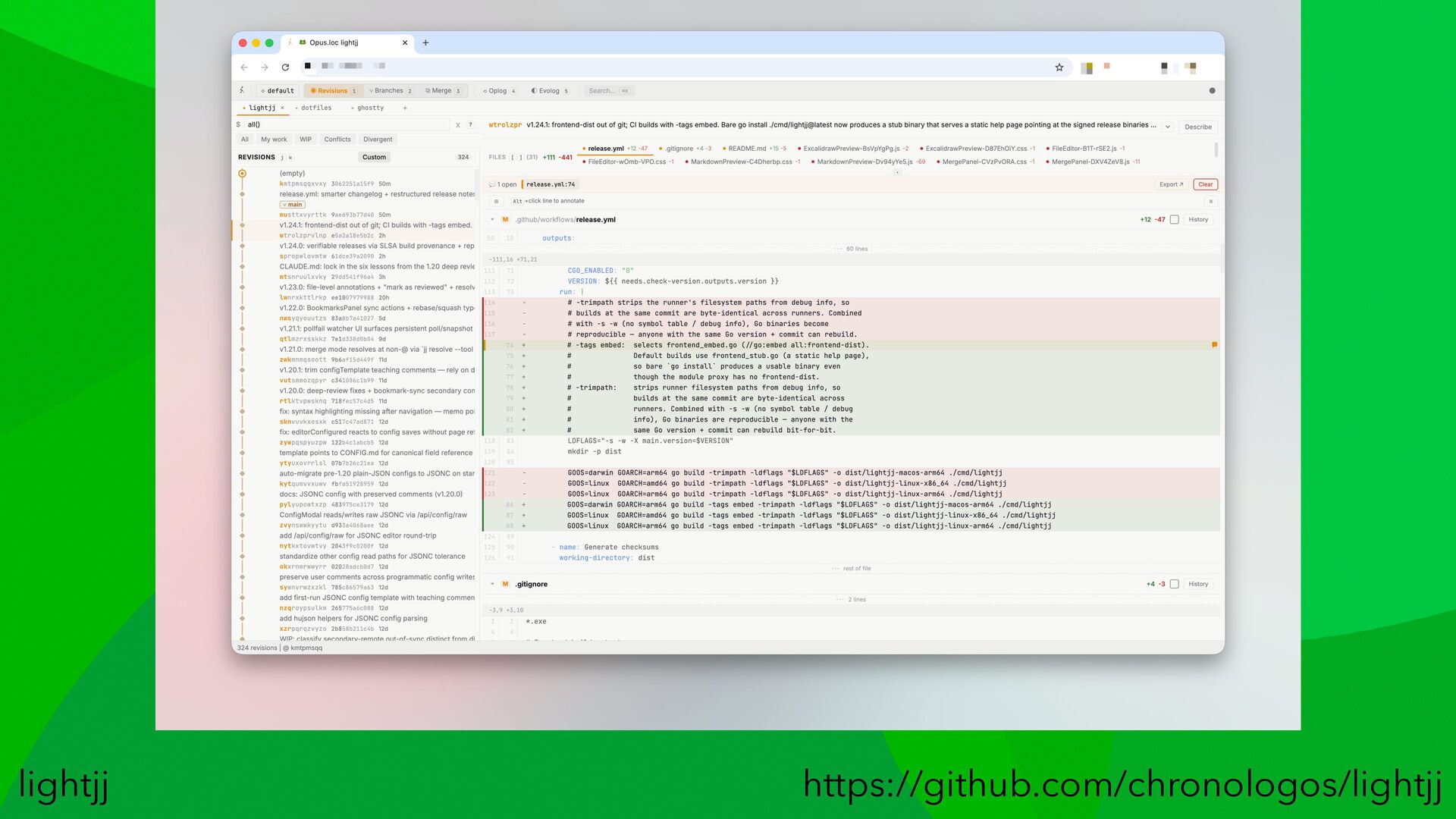Image resolution: width=1456 pixels, height=819 pixels.
Task: Click the lightjj lightning logo icon
Action: pyautogui.click(x=242, y=90)
